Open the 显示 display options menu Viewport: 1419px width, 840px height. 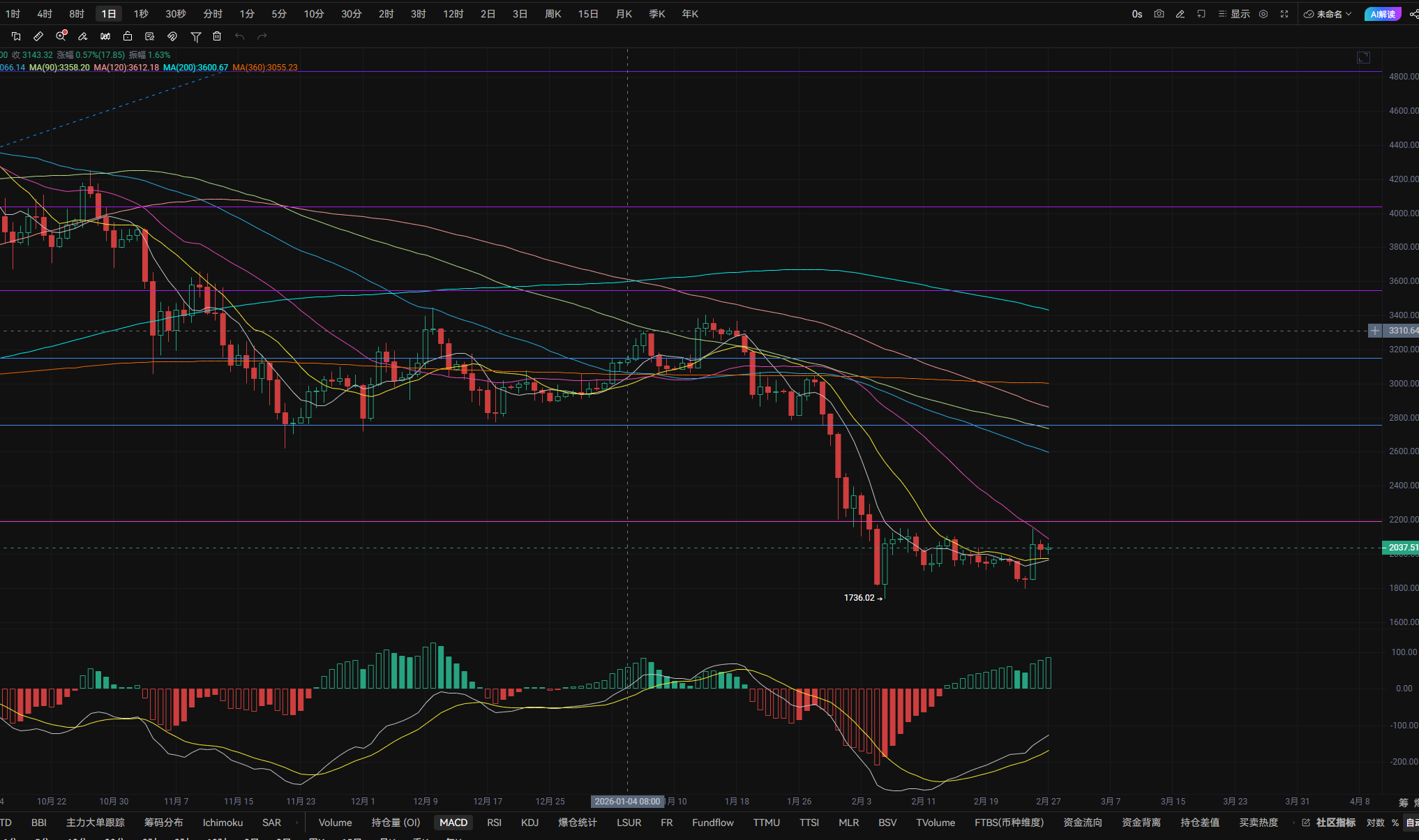click(x=1234, y=14)
